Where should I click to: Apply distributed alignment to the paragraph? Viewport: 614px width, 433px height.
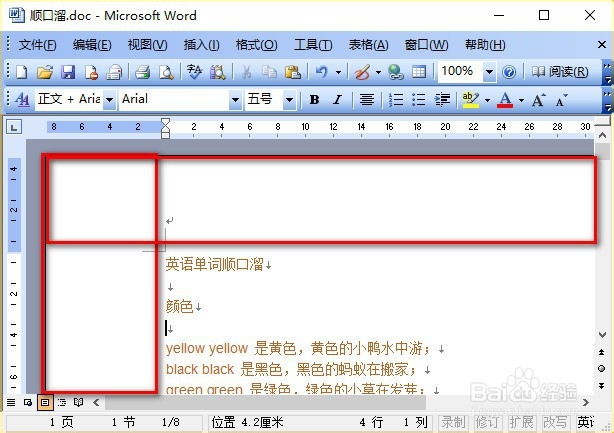(x=367, y=99)
